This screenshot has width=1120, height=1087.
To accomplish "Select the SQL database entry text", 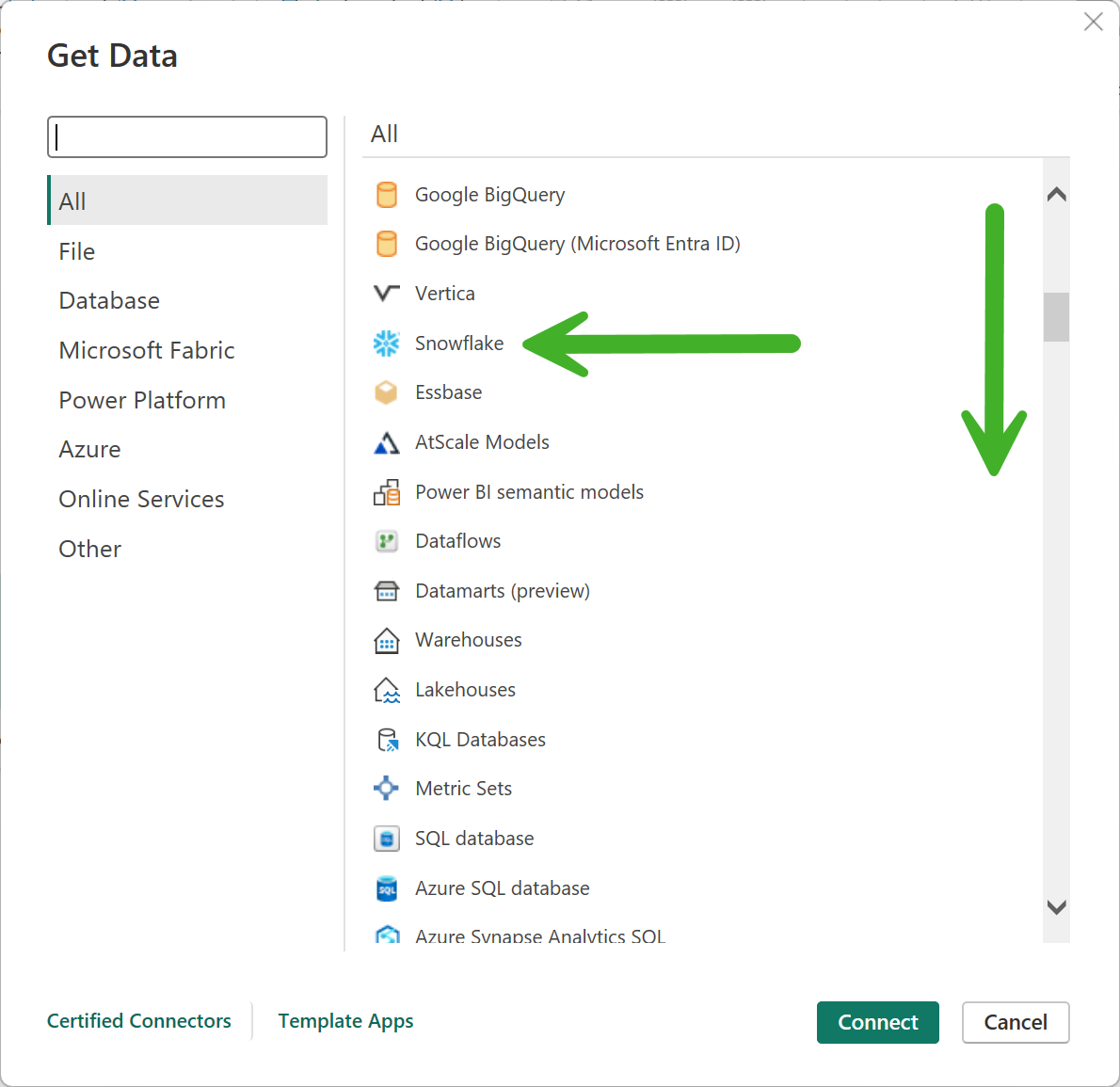I will pos(474,839).
